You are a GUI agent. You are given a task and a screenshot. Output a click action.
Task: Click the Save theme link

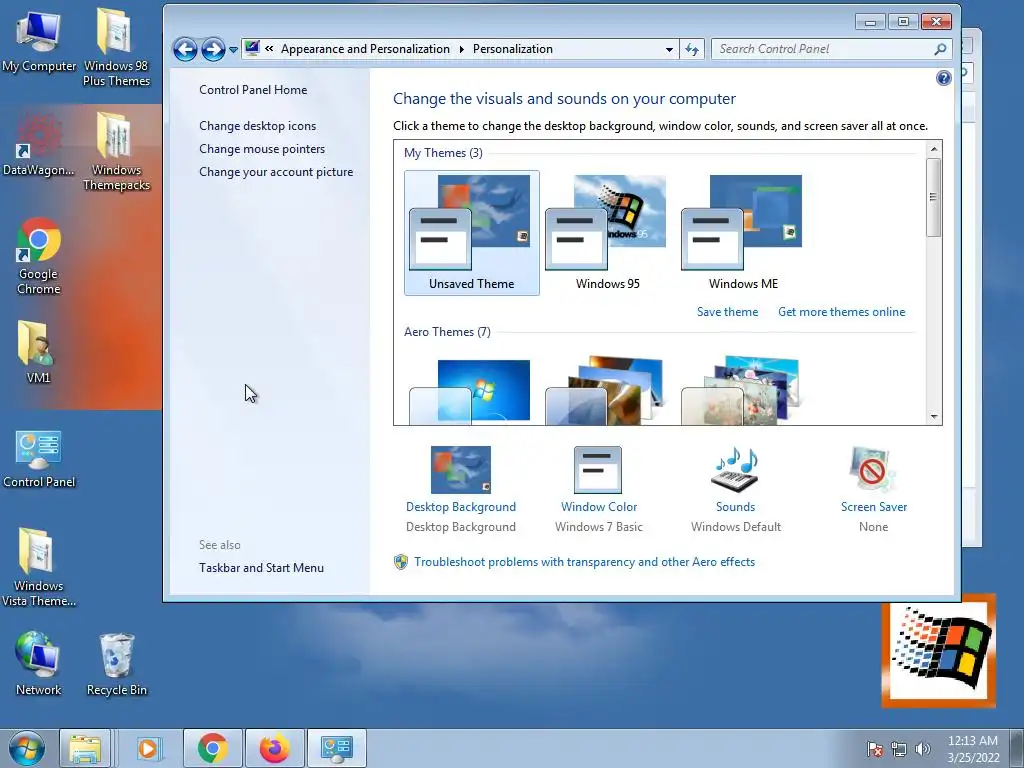click(728, 312)
